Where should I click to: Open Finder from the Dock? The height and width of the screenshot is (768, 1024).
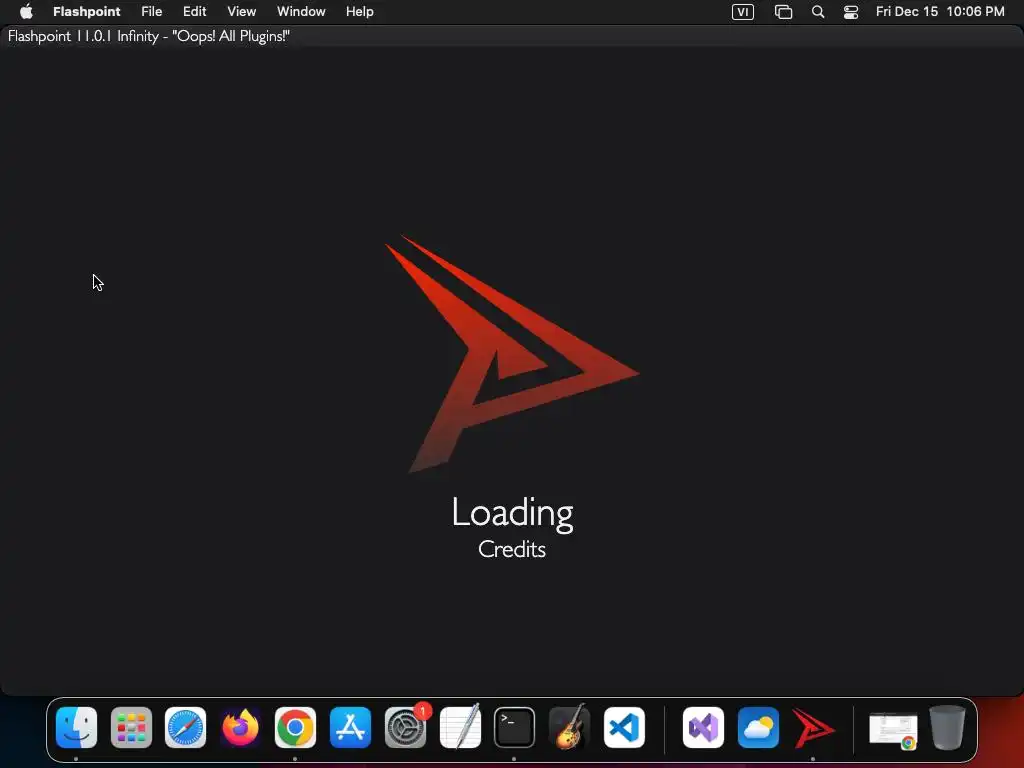[76, 728]
